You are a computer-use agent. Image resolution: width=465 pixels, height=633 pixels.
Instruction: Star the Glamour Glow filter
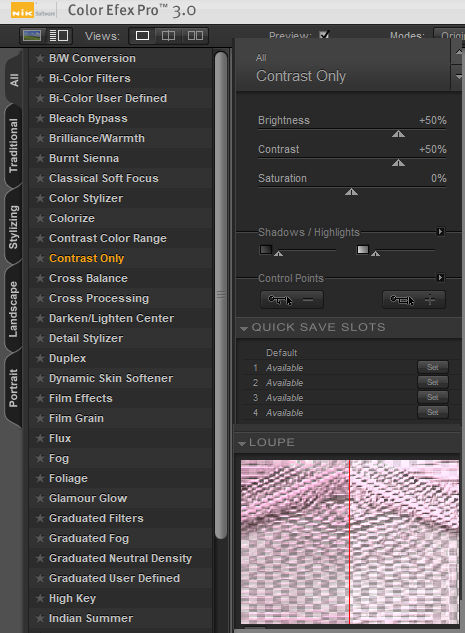[40, 498]
